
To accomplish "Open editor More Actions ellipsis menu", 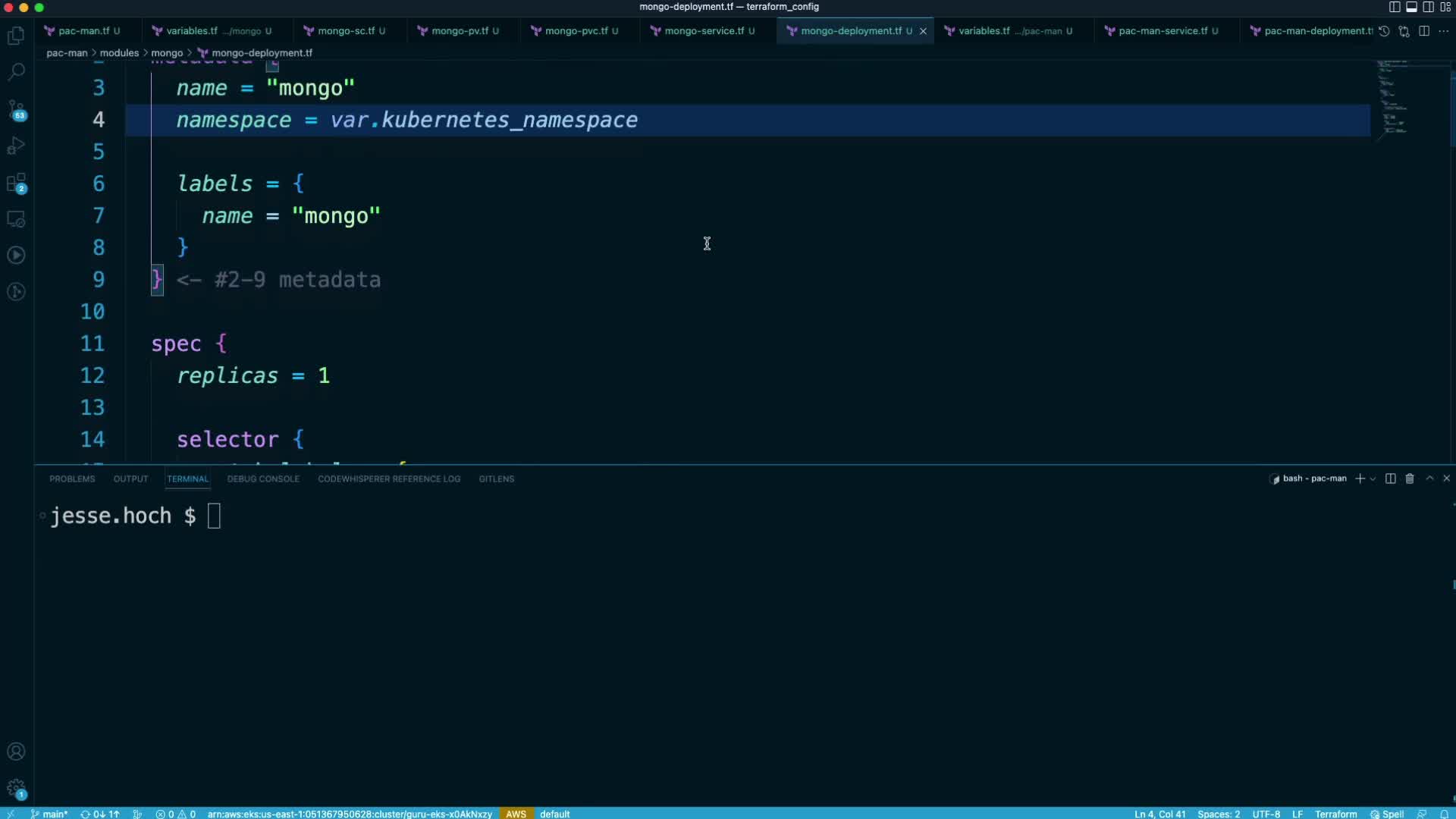I will pos(1443,31).
